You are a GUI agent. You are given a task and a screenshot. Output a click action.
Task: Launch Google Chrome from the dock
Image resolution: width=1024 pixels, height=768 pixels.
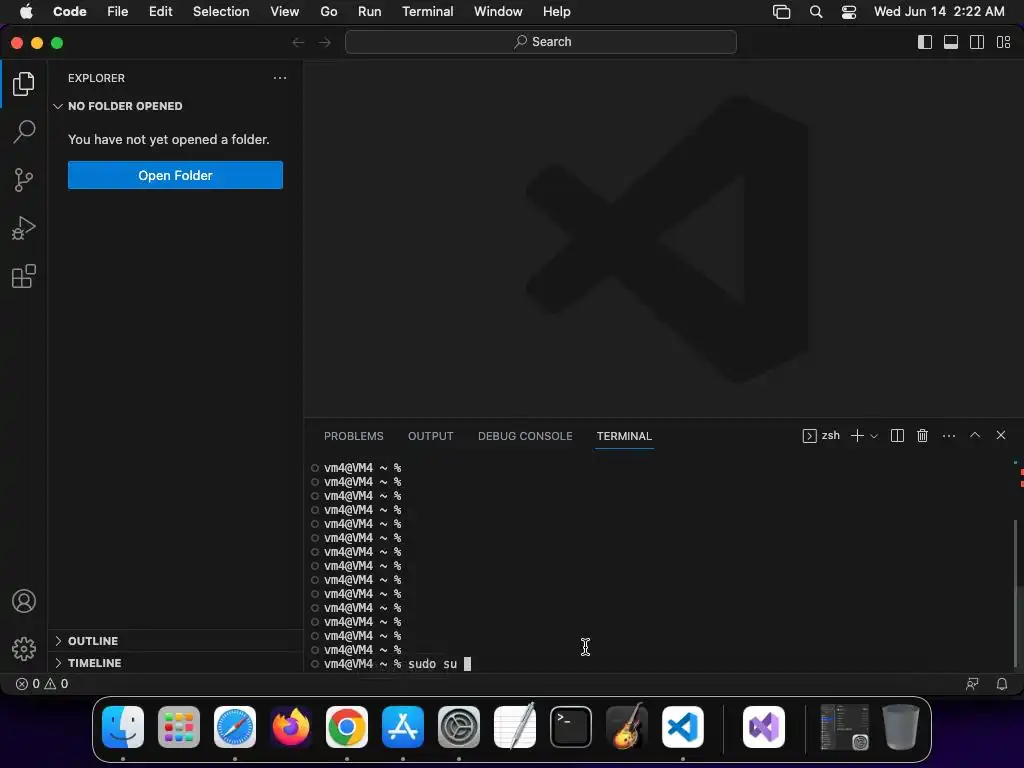click(x=347, y=727)
